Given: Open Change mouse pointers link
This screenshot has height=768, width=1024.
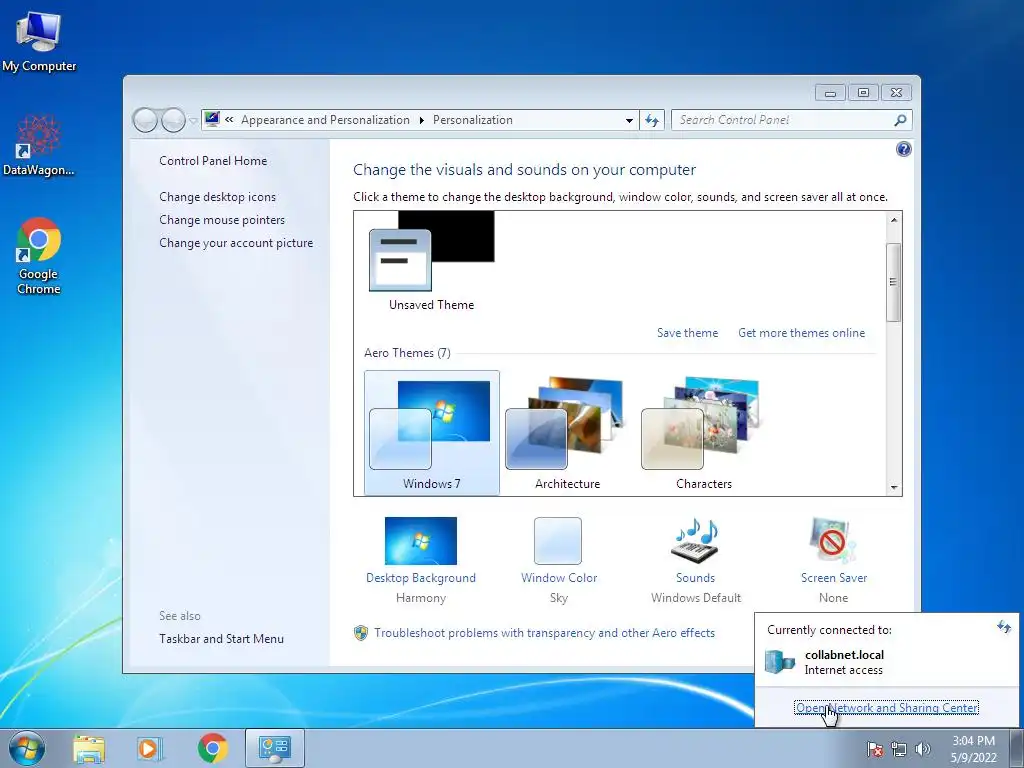Looking at the screenshot, I should (222, 219).
